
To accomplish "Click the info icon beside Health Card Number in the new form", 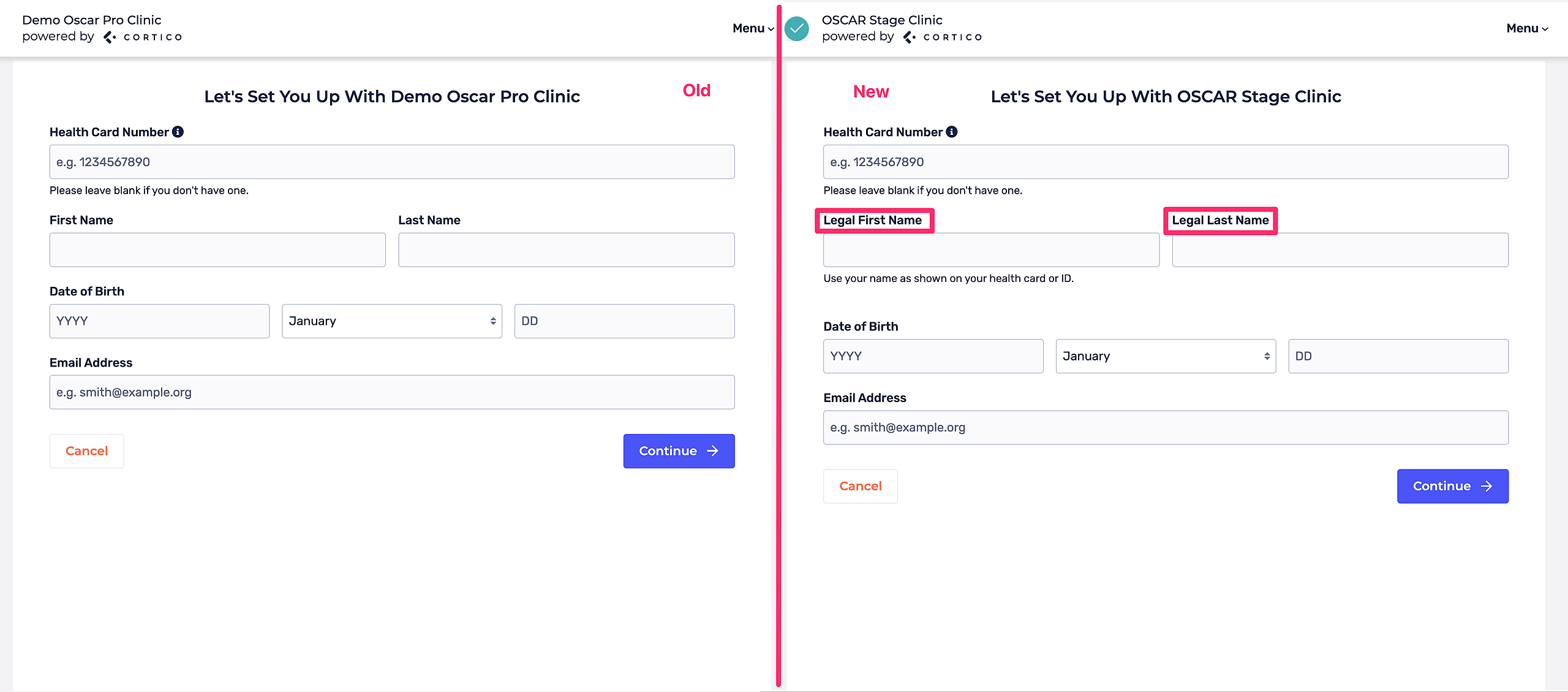I will point(952,132).
